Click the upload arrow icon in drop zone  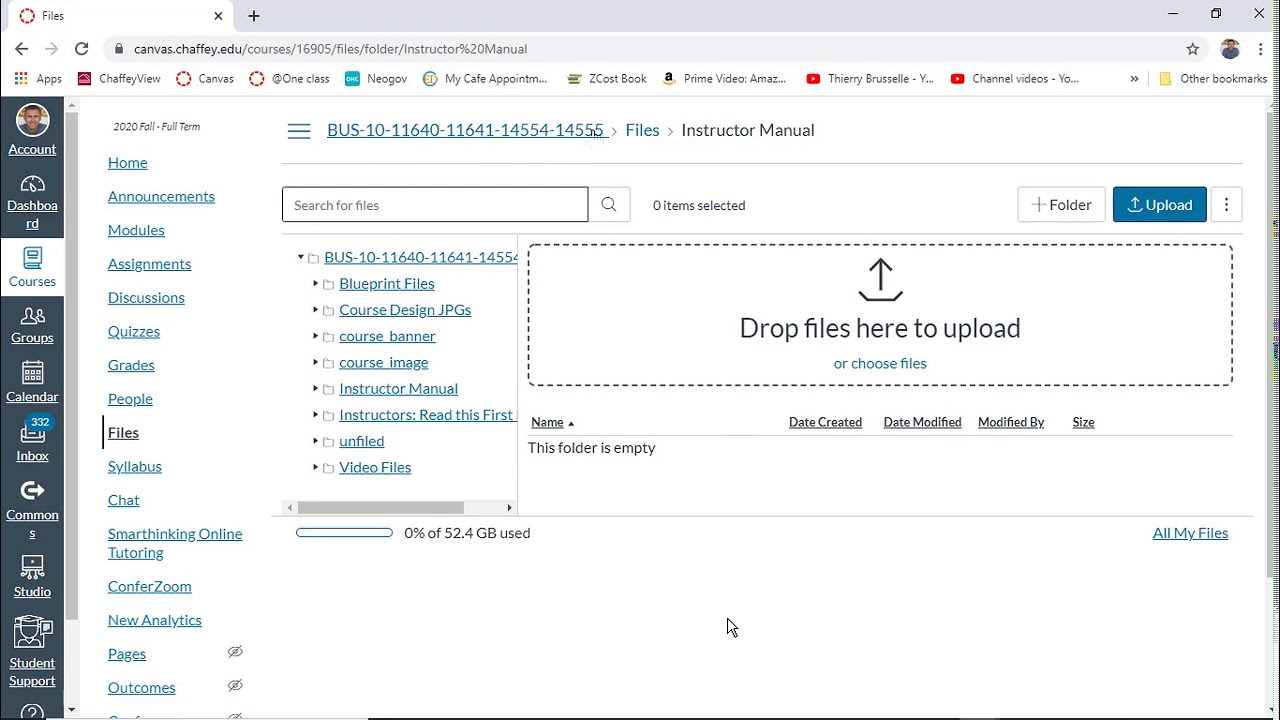click(x=880, y=280)
